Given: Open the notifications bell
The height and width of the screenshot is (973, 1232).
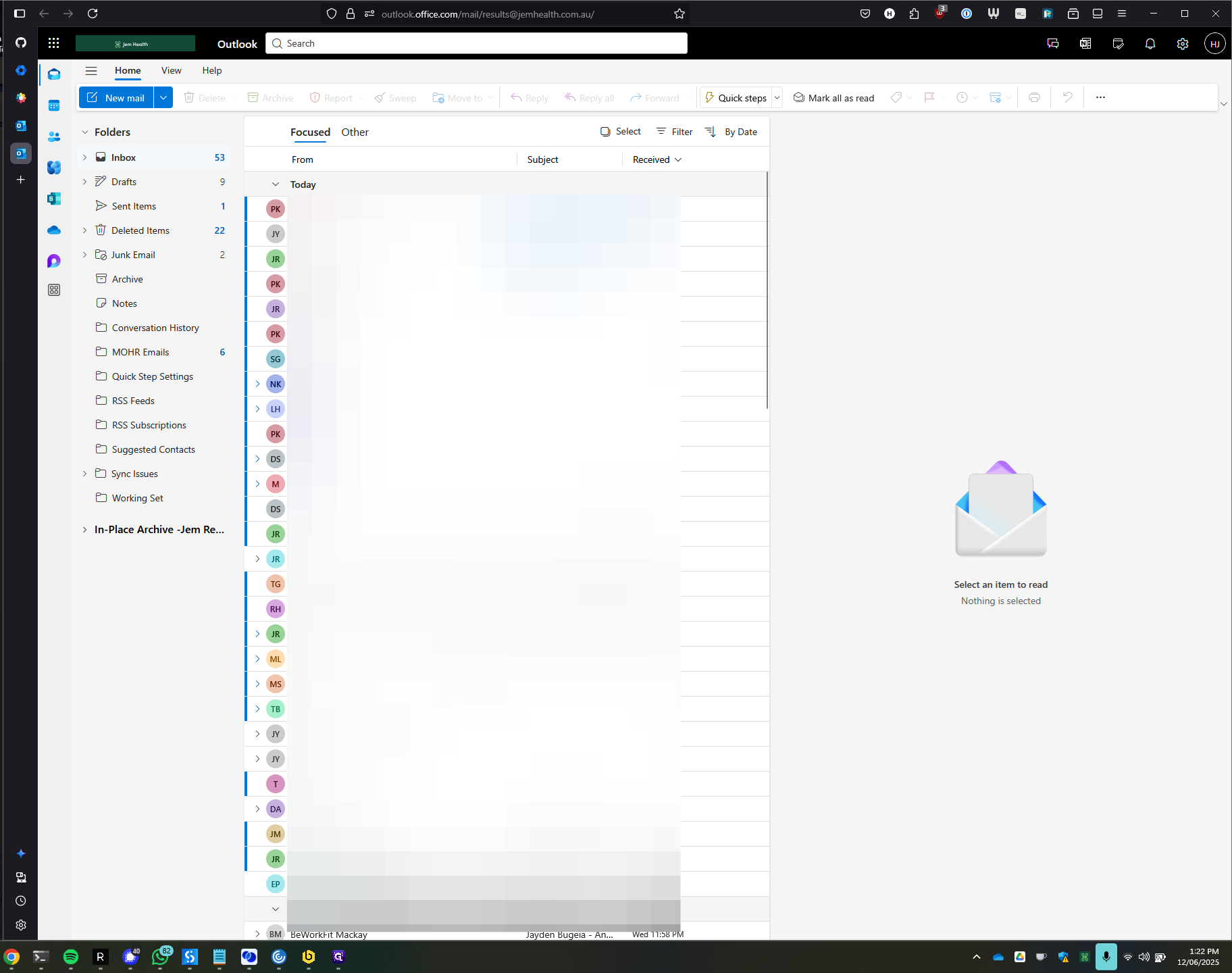Looking at the screenshot, I should (1150, 43).
